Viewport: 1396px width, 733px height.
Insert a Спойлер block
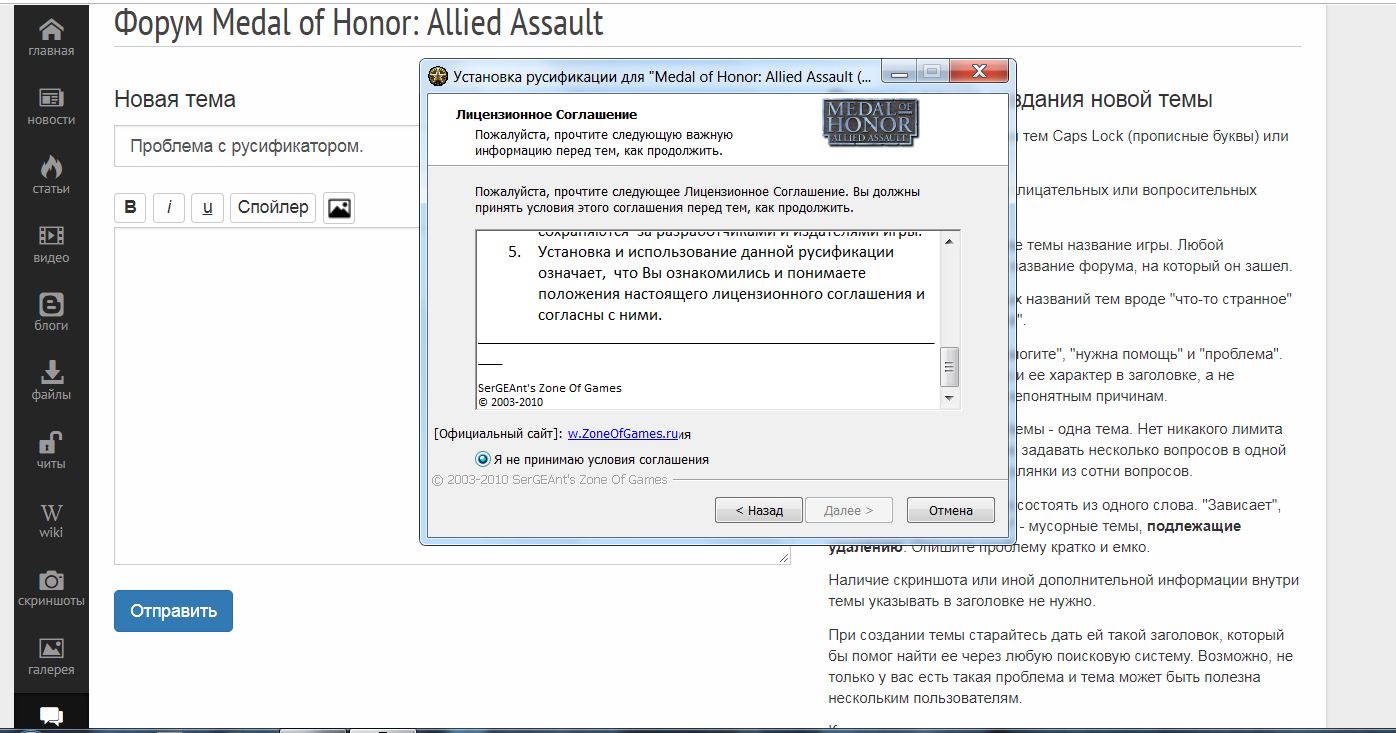click(274, 208)
